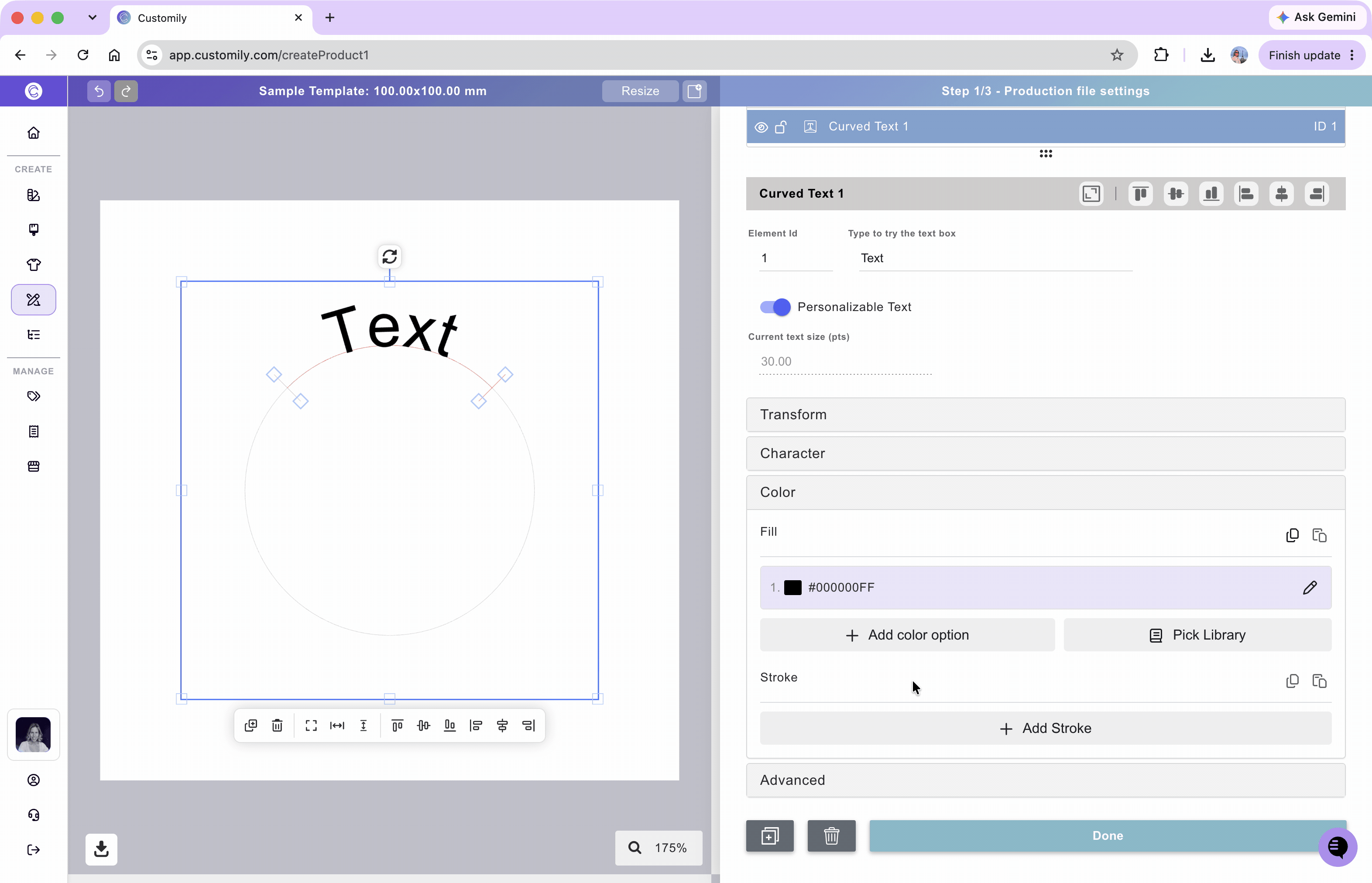
Task: Click the text box preview input field
Action: [x=995, y=259]
